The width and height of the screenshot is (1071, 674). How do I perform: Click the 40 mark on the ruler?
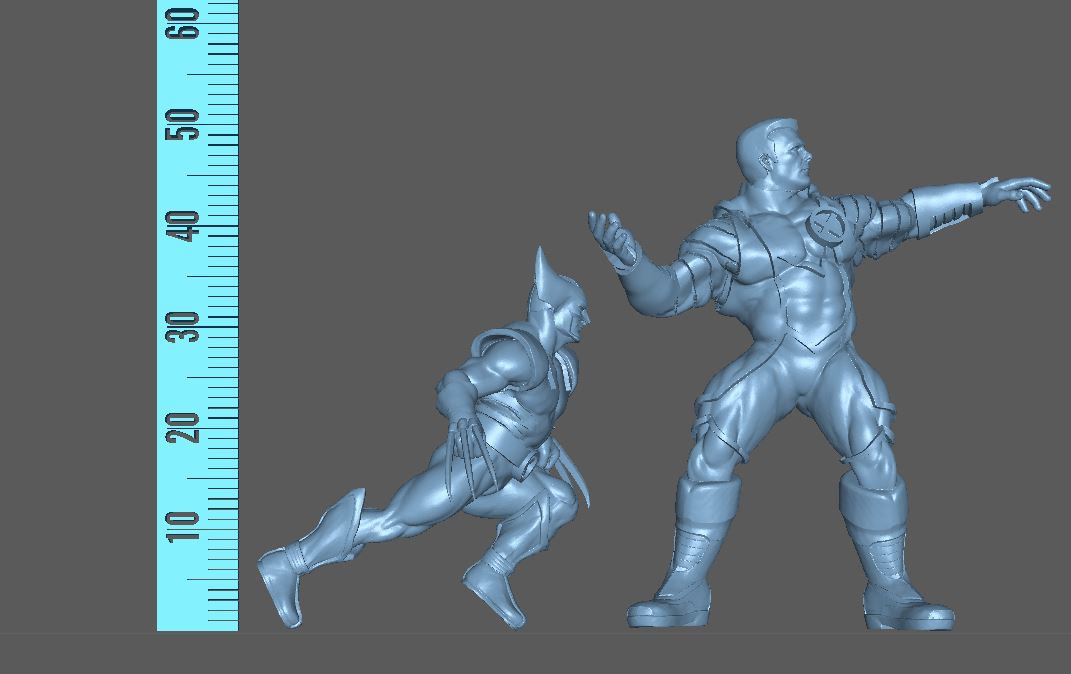[185, 225]
